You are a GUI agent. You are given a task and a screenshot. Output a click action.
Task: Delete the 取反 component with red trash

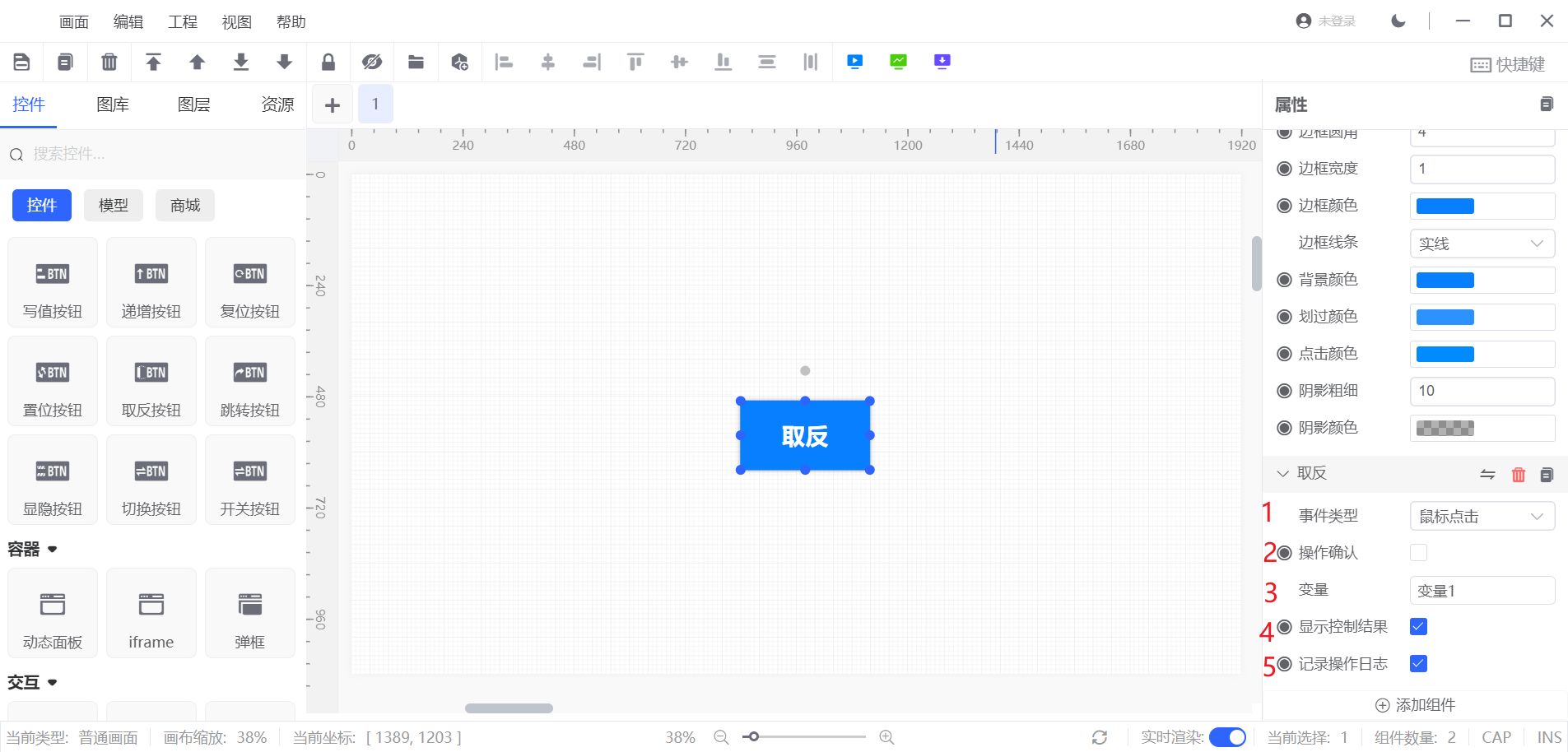[x=1519, y=475]
